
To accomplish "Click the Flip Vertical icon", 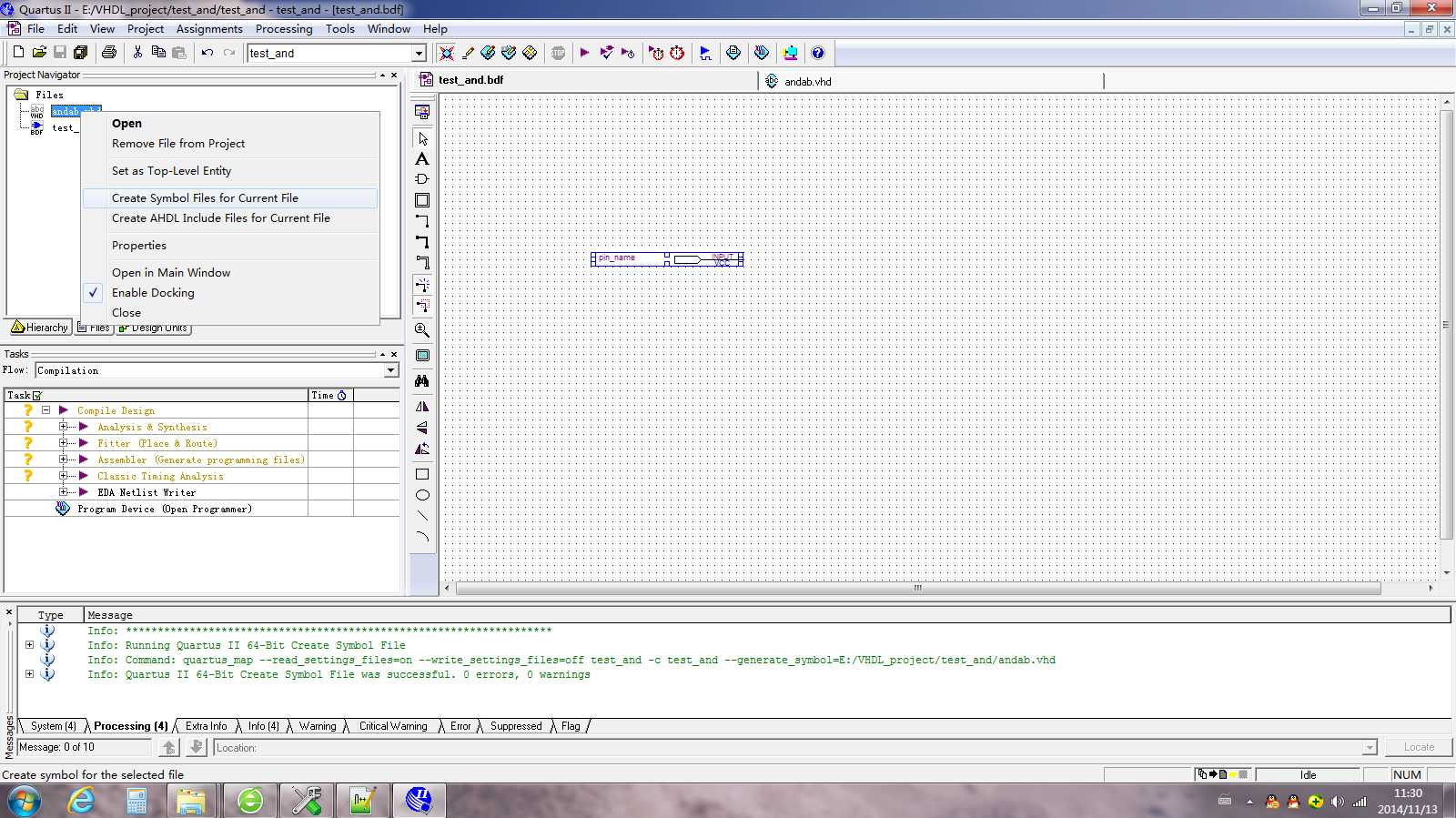I will pos(422,427).
